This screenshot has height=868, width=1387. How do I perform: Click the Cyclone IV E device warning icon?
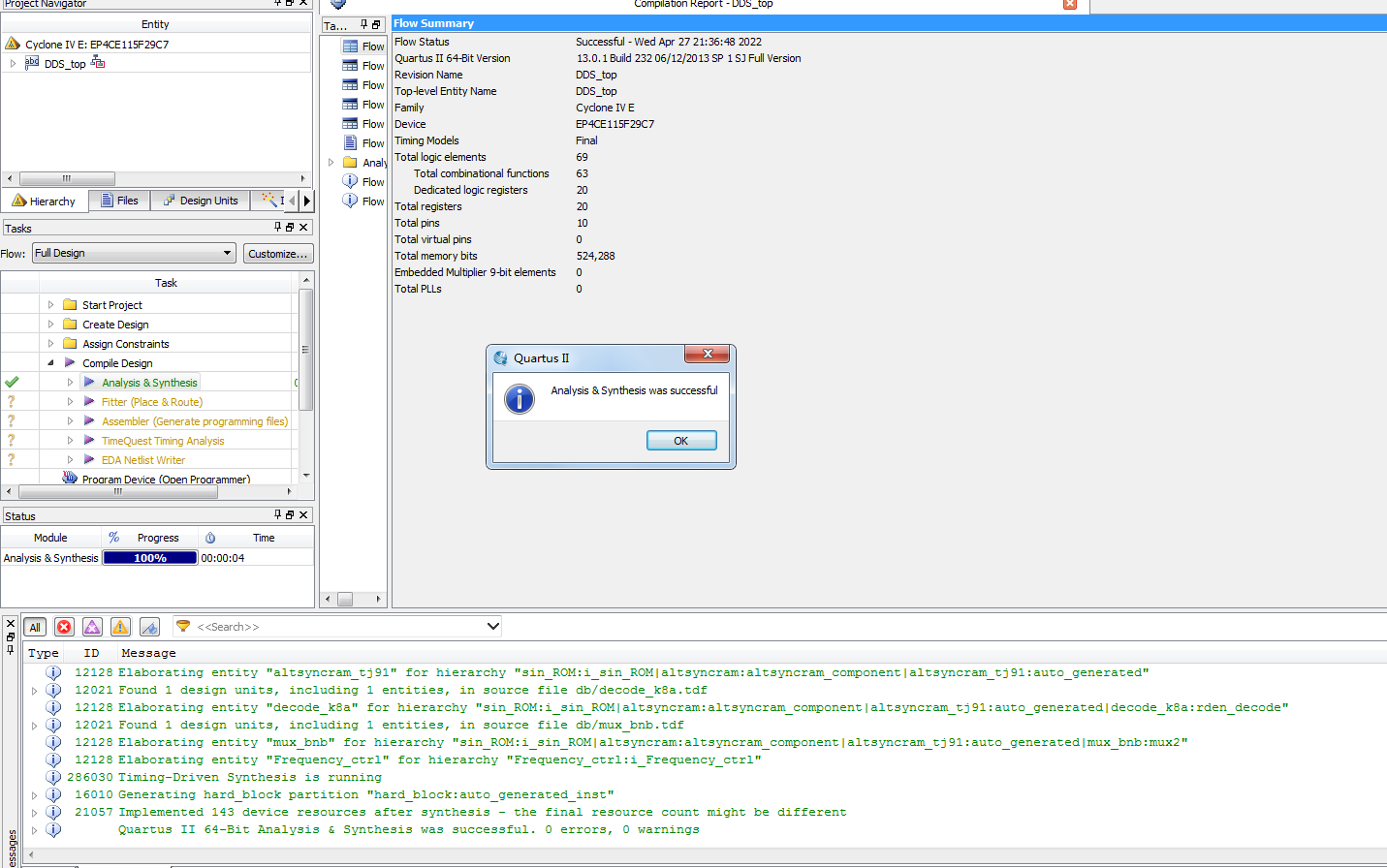pos(13,44)
